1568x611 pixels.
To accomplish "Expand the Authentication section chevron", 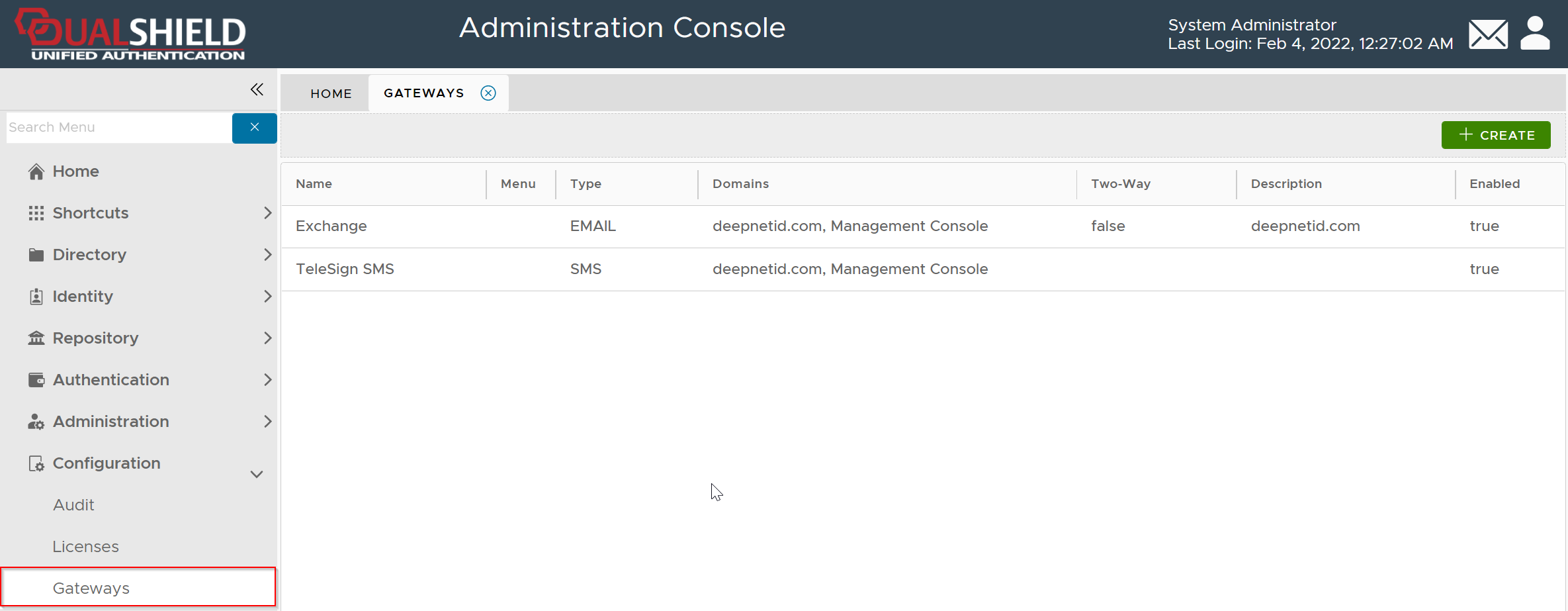I will pos(267,380).
